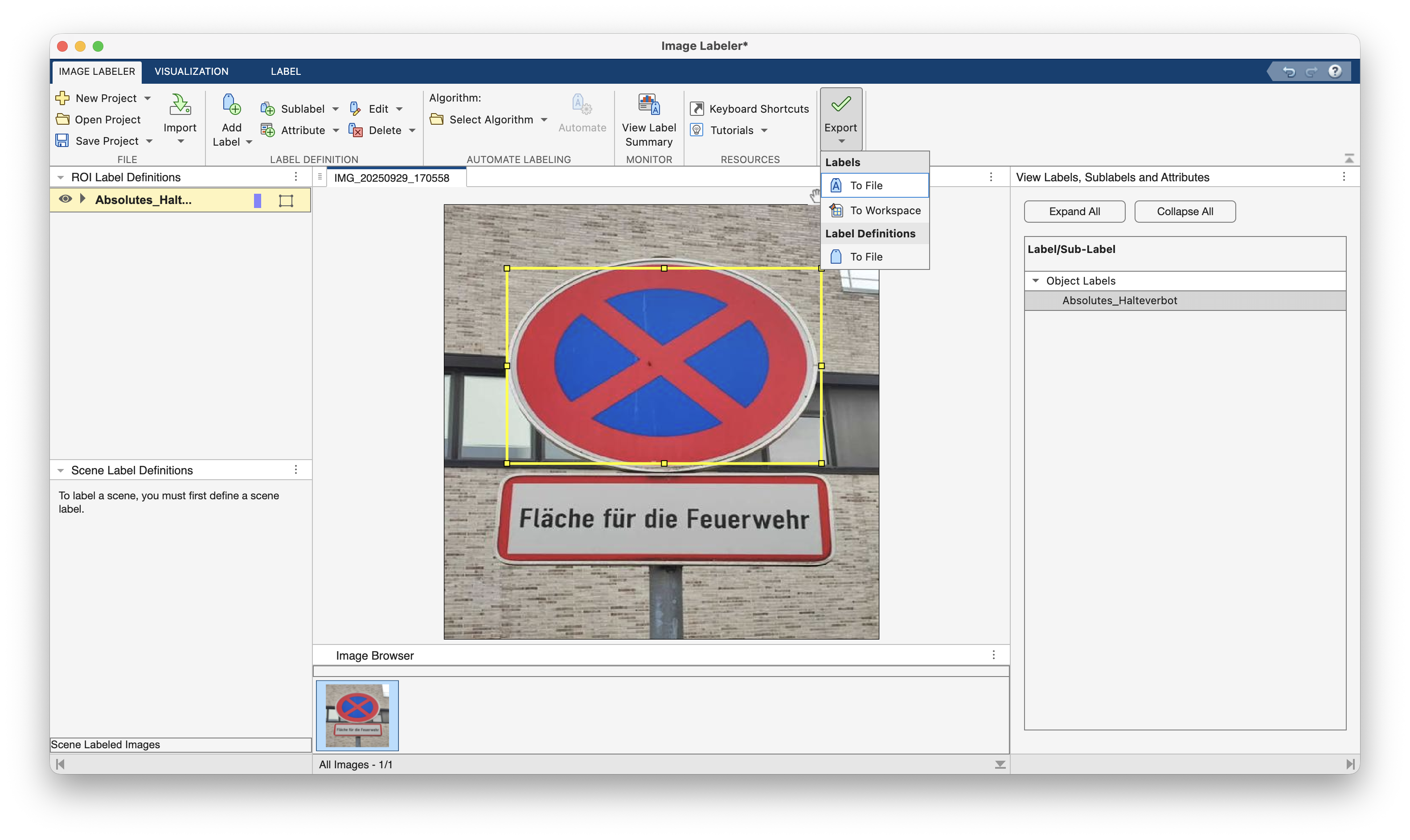
Task: Click the rectangle ROI shape icon
Action: click(x=286, y=200)
